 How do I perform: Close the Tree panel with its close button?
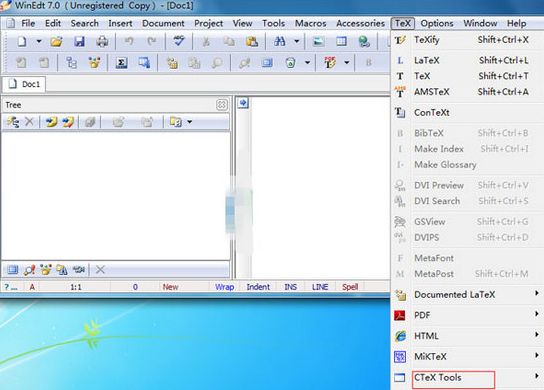coord(222,104)
